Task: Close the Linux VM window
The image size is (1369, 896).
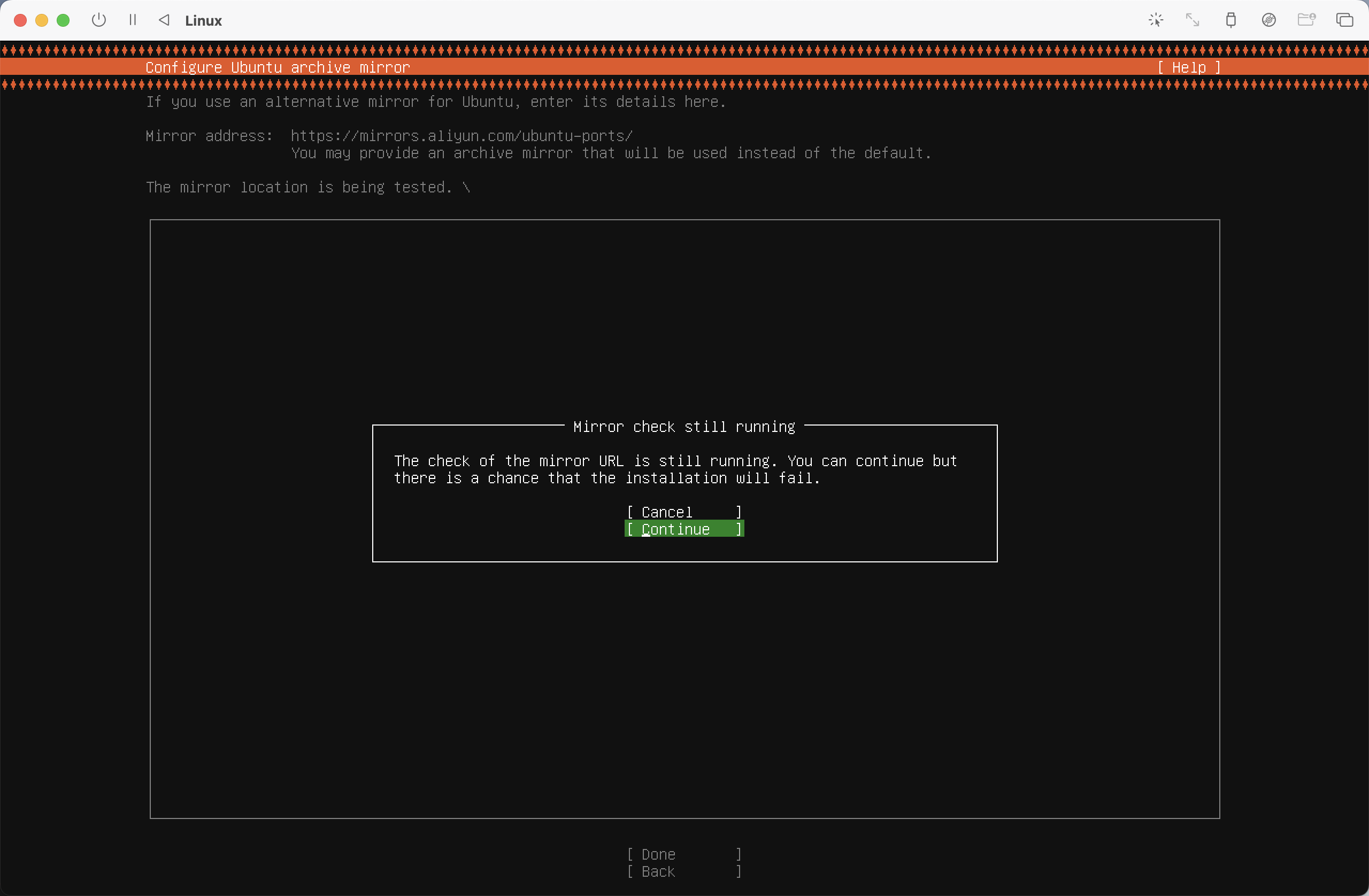Action: 20,20
